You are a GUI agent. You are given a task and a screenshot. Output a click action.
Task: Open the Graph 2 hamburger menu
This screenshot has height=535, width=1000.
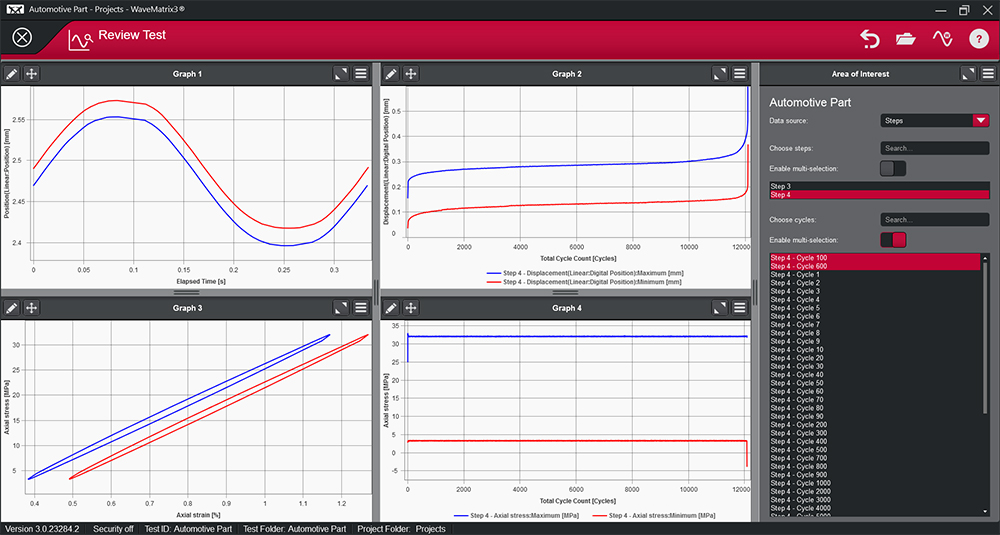[x=740, y=74]
